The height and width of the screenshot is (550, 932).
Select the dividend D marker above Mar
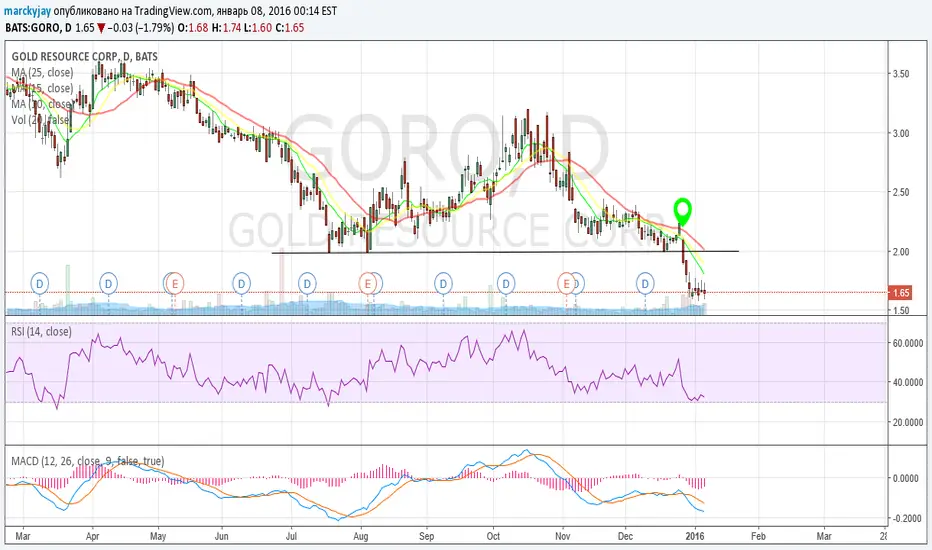coord(40,284)
